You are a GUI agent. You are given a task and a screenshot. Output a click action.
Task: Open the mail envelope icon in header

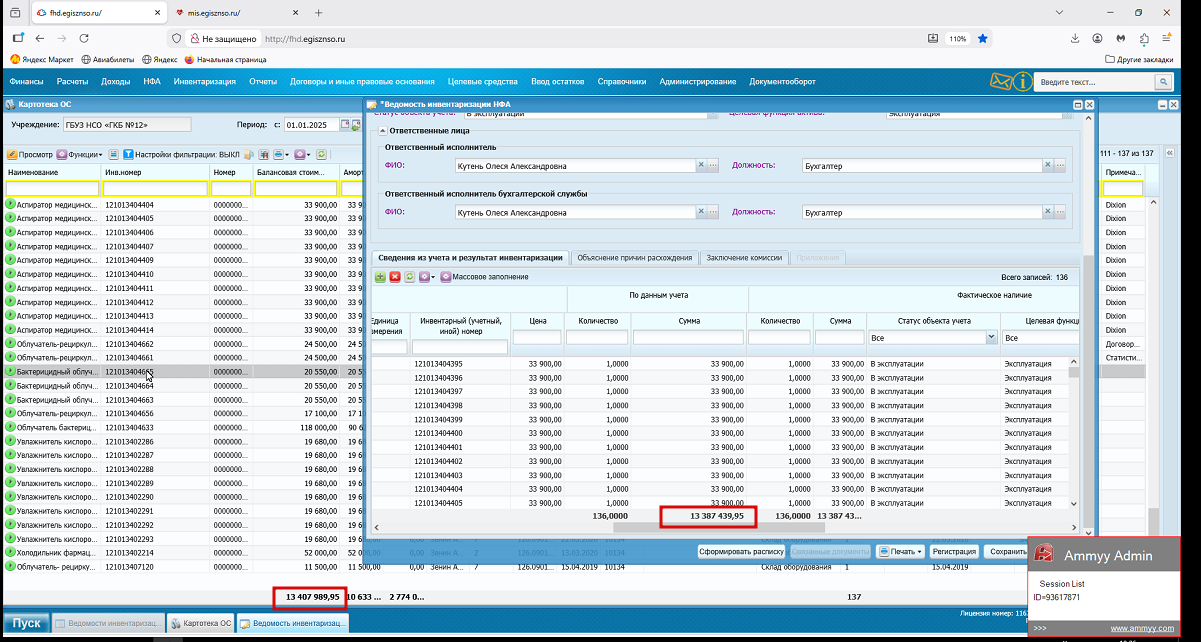point(1000,81)
